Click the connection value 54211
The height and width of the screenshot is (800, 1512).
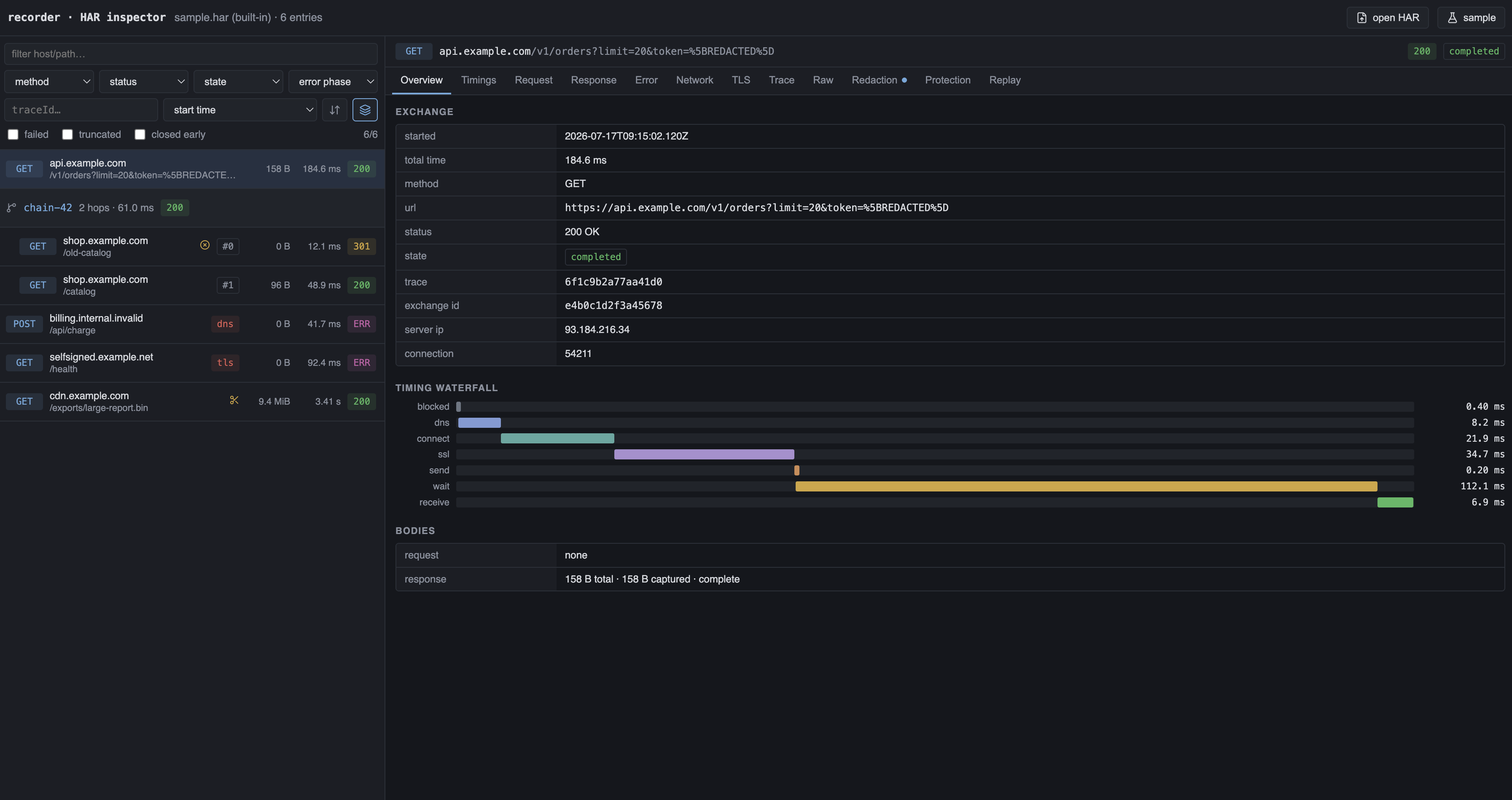point(578,354)
